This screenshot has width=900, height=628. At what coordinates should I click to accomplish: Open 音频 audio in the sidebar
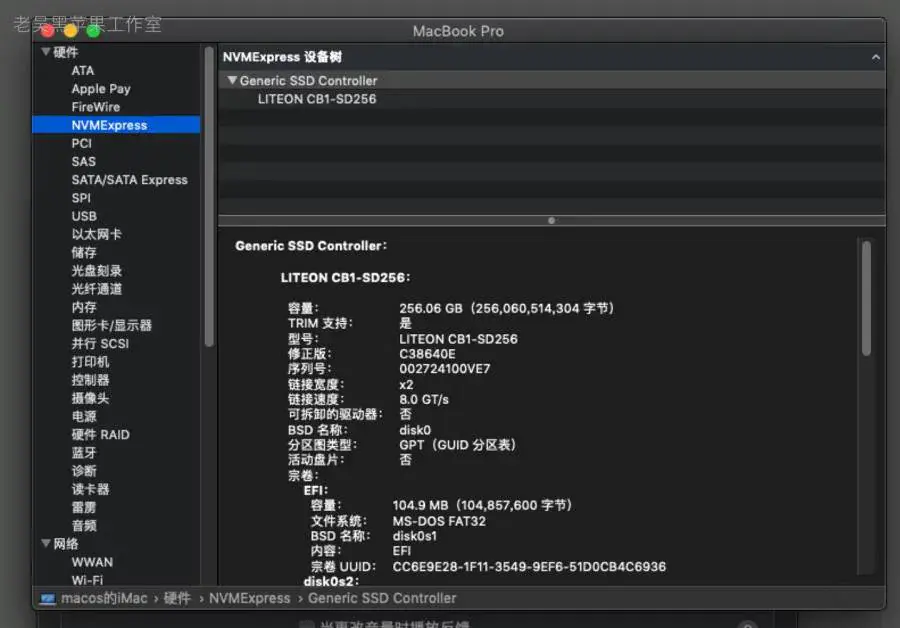84,526
